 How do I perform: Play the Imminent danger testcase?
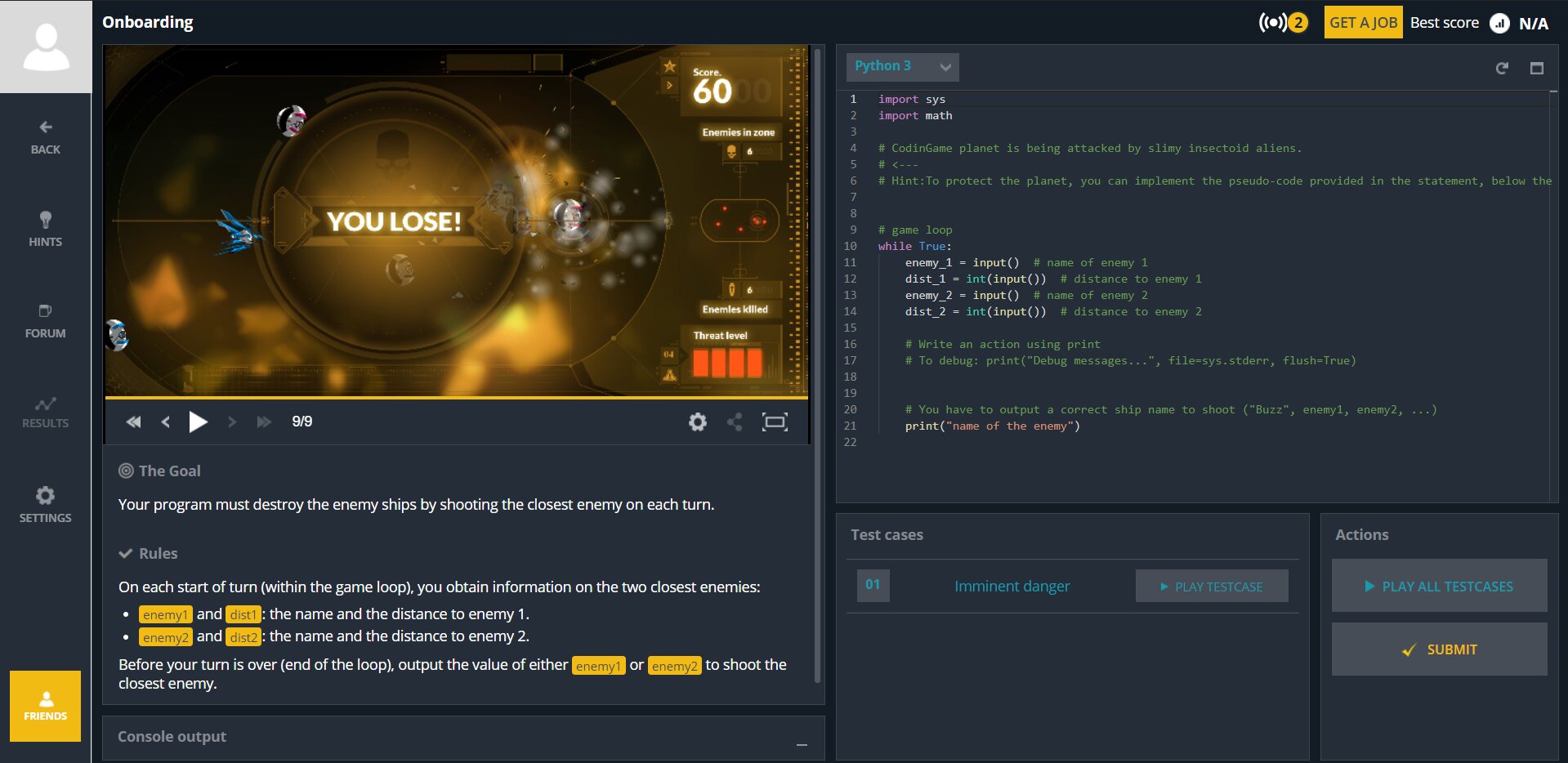[1212, 586]
